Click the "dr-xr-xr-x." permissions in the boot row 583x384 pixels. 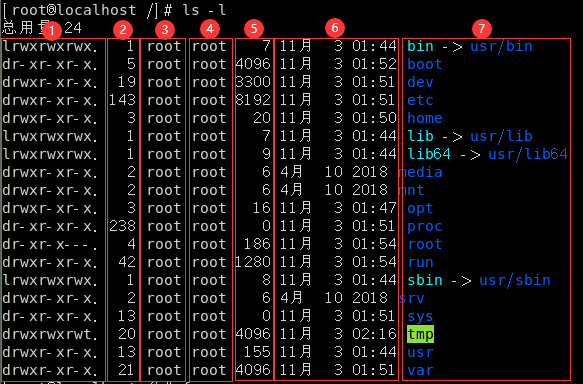click(x=50, y=64)
